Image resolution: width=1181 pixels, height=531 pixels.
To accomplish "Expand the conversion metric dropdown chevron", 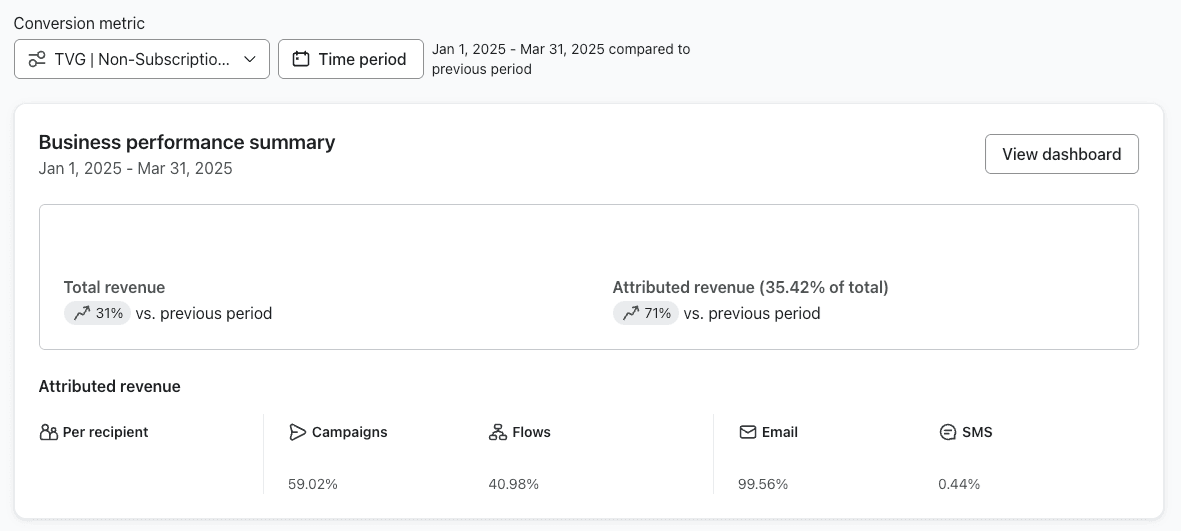I will coord(250,59).
